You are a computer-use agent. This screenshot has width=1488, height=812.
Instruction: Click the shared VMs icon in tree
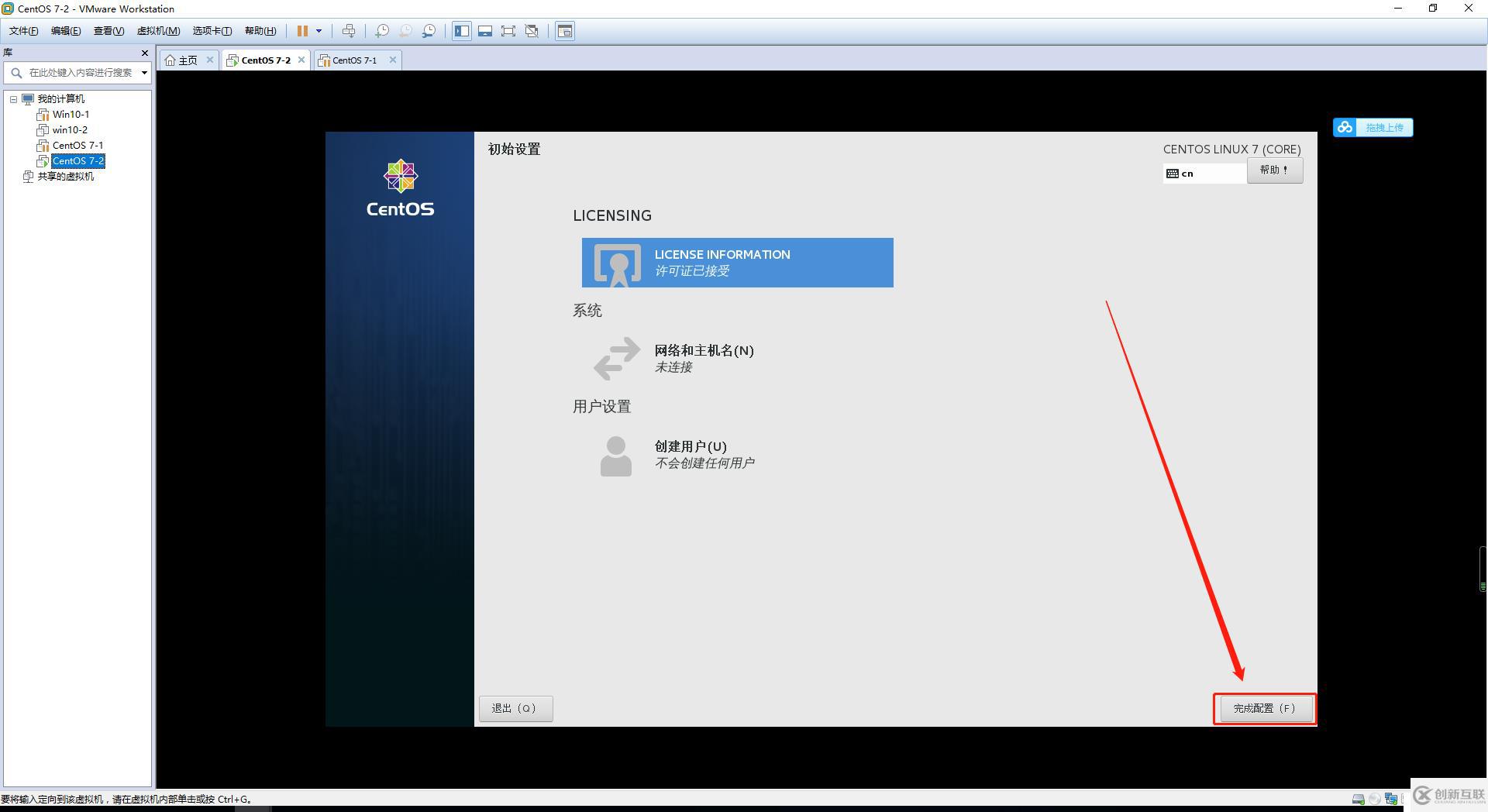coord(28,177)
